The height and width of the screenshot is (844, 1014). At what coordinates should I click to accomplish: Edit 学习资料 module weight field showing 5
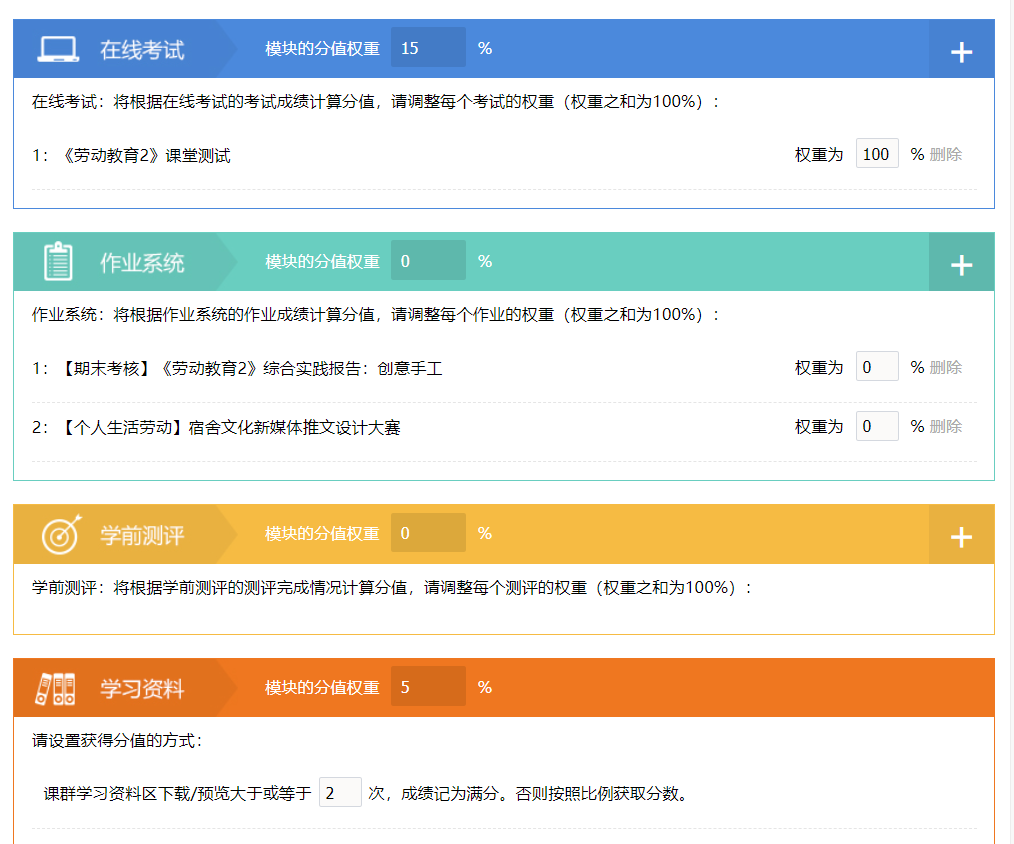click(x=428, y=687)
